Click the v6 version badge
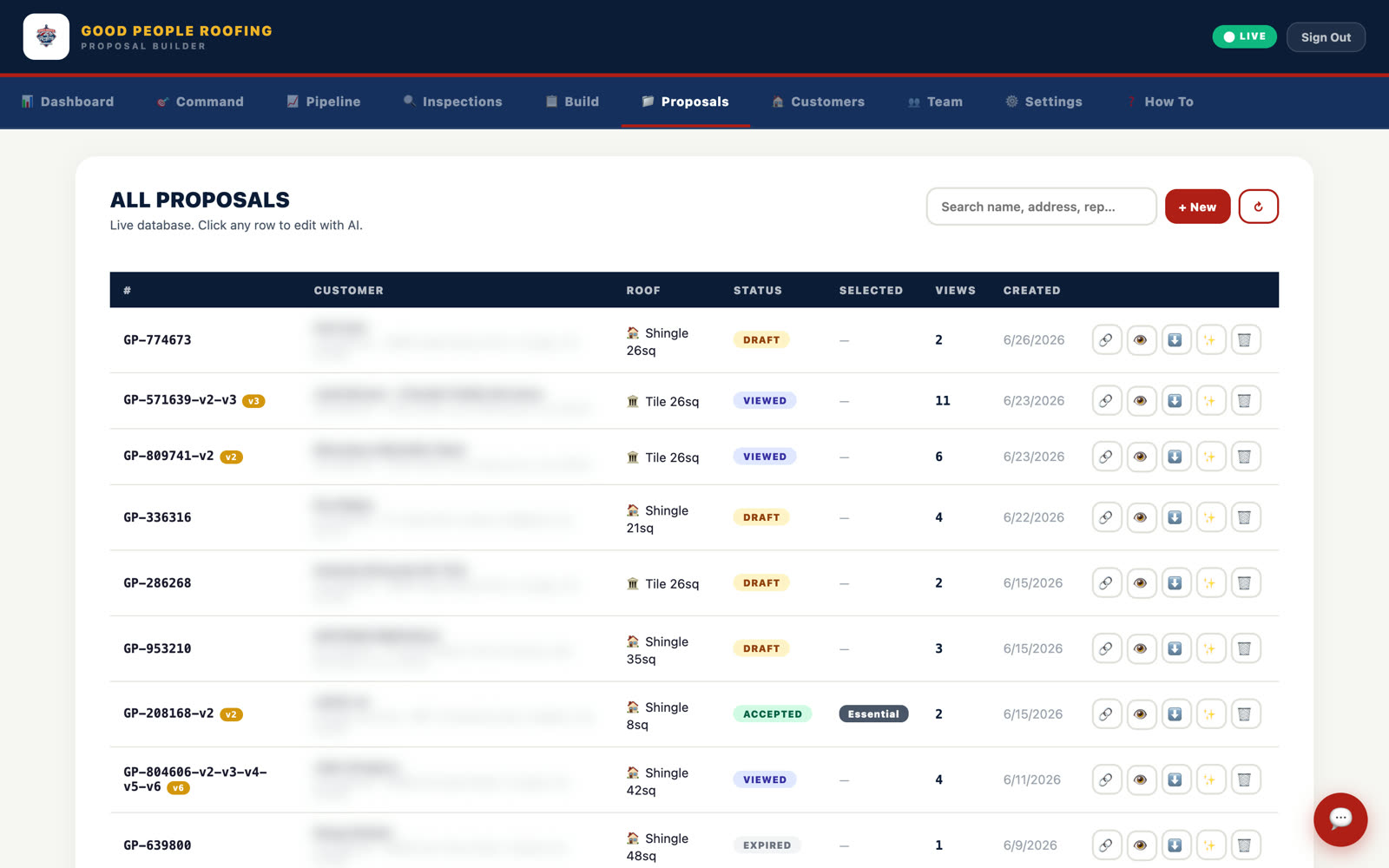This screenshot has height=868, width=1389. point(178,788)
